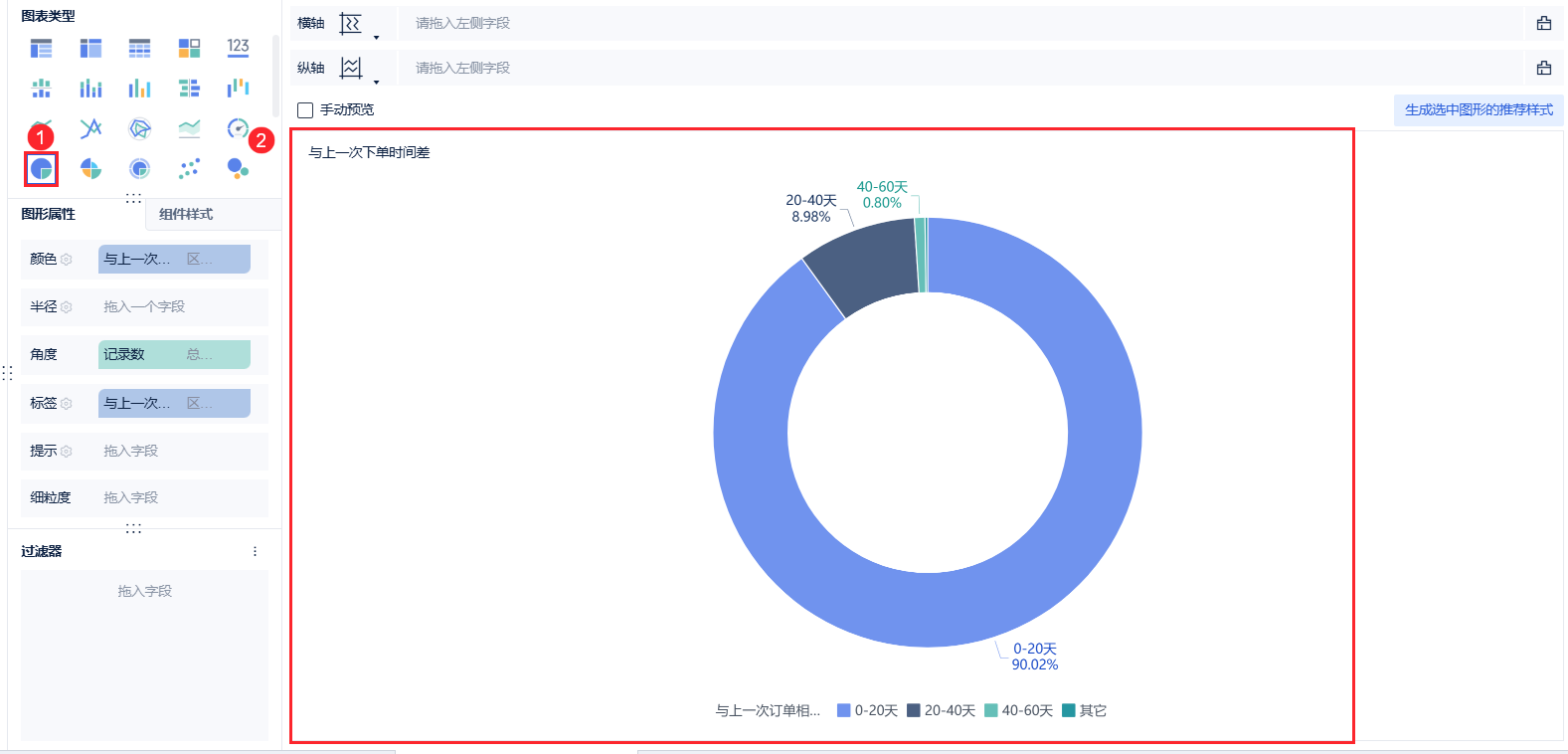Select the area chart icon
This screenshot has height=754, width=1568.
189,128
